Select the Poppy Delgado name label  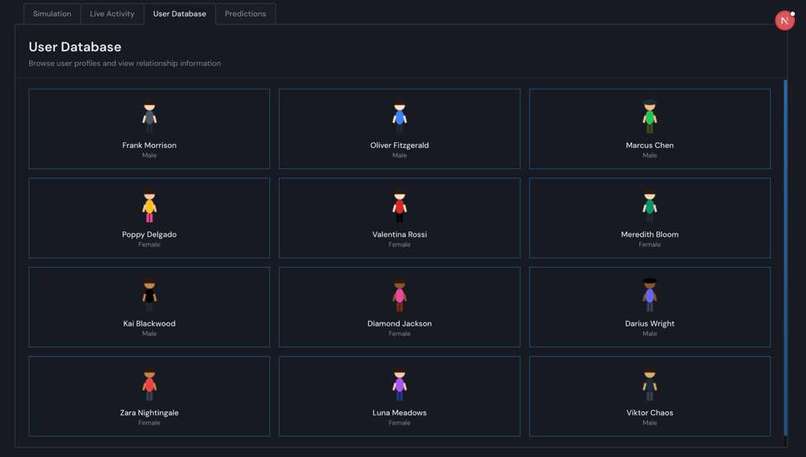coord(150,234)
